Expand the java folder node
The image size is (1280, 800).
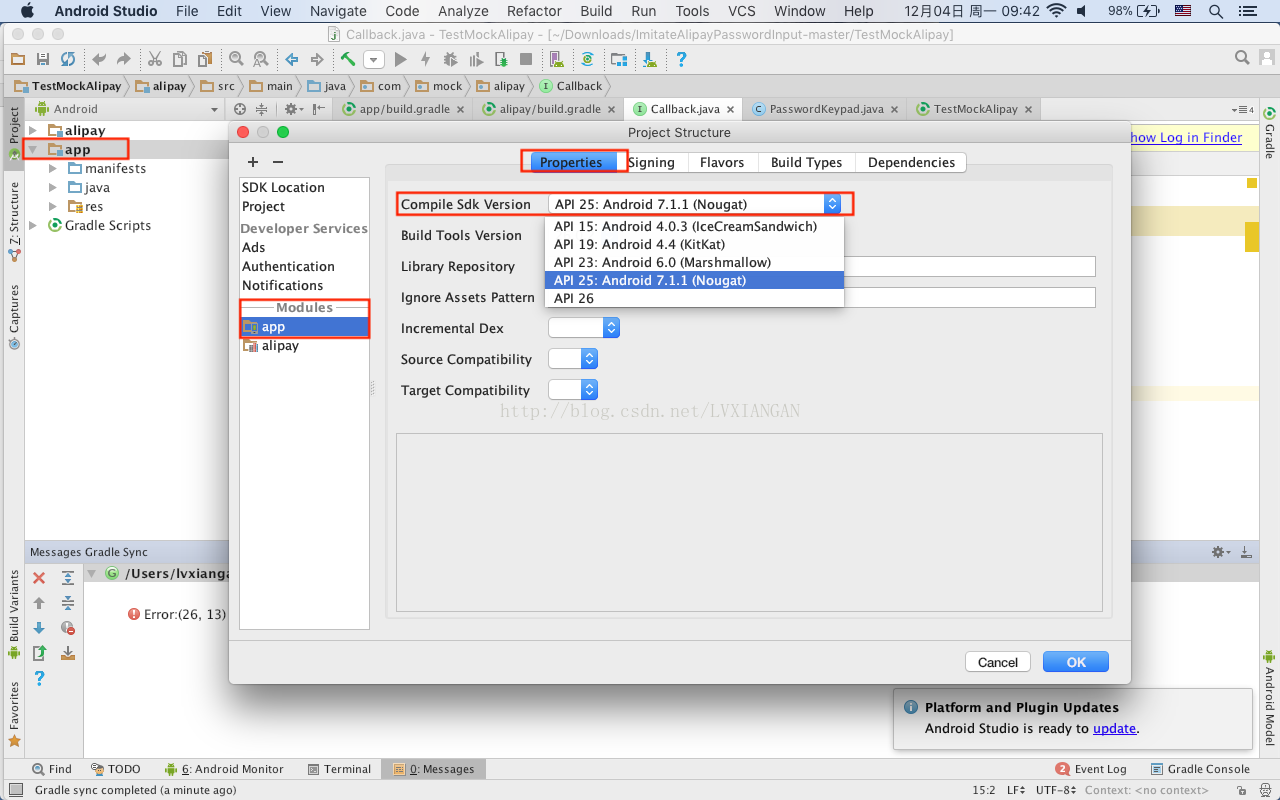(53, 188)
